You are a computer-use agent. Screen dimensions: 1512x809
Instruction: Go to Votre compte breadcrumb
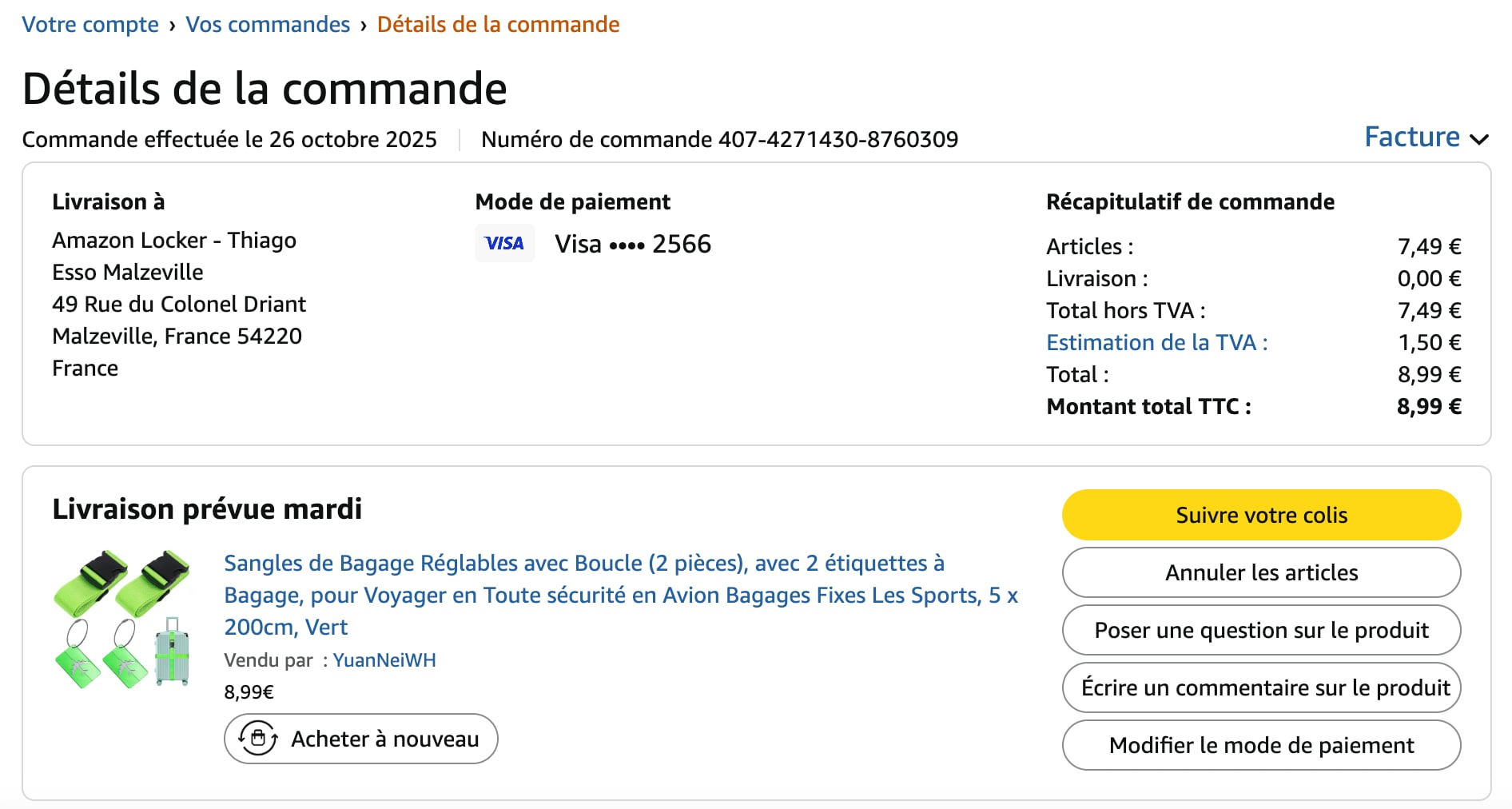[x=90, y=24]
